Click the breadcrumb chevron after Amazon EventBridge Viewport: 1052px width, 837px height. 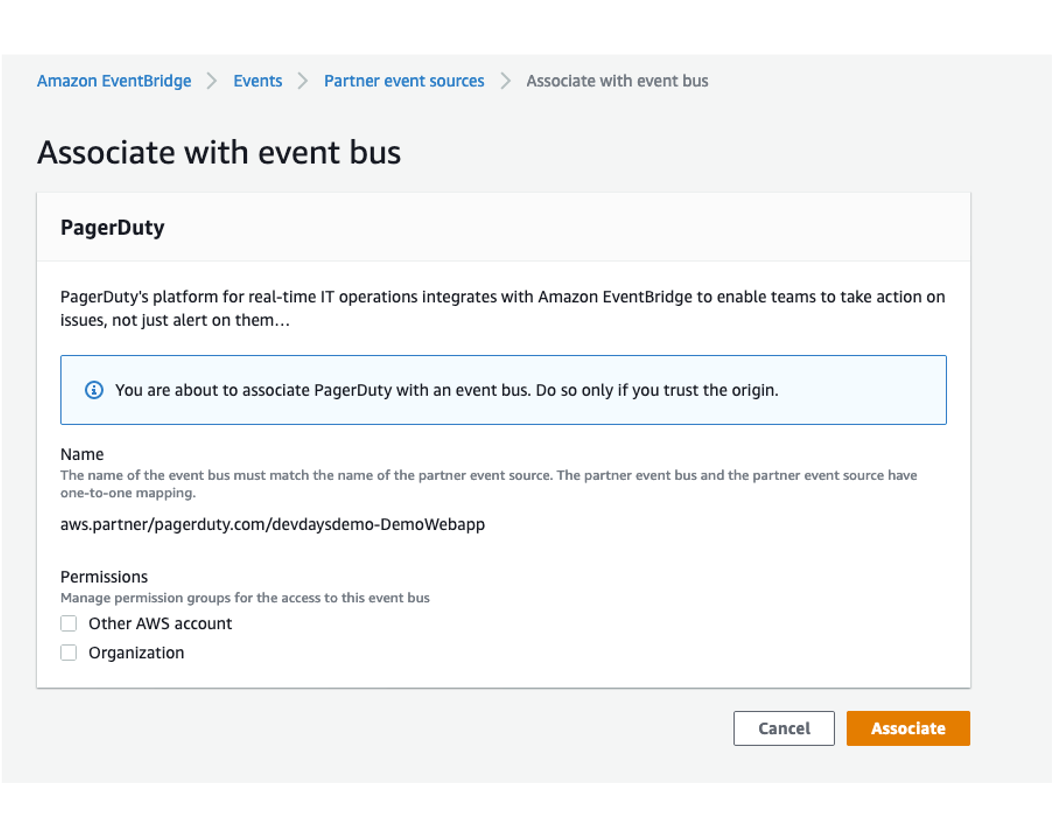tap(212, 81)
